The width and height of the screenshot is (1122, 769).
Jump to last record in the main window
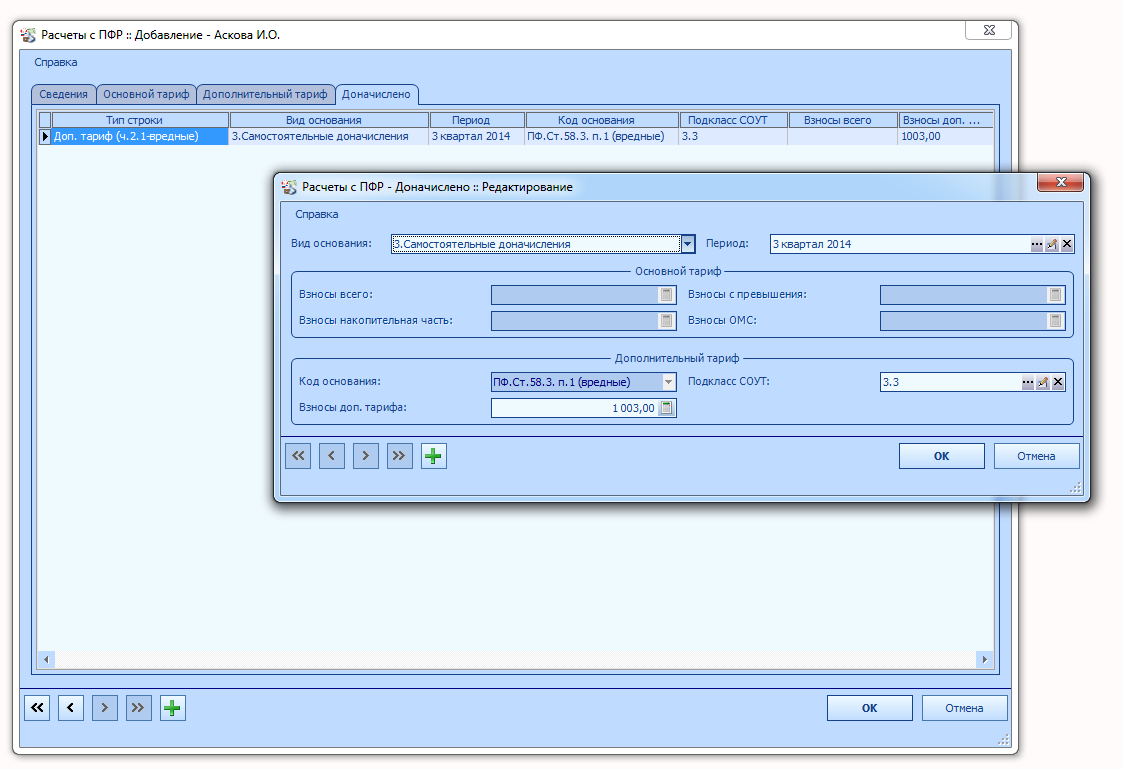(138, 708)
